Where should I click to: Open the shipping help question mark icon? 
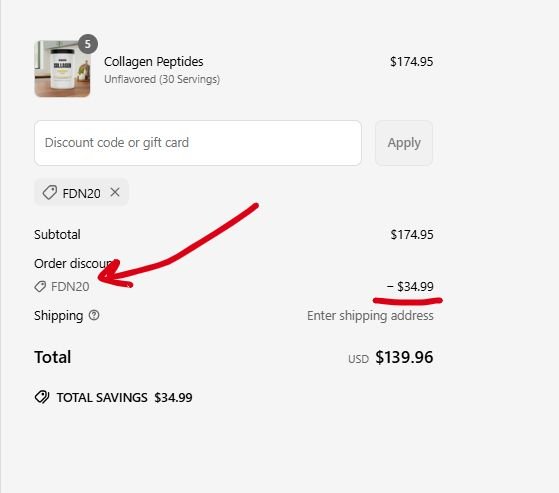(x=94, y=315)
